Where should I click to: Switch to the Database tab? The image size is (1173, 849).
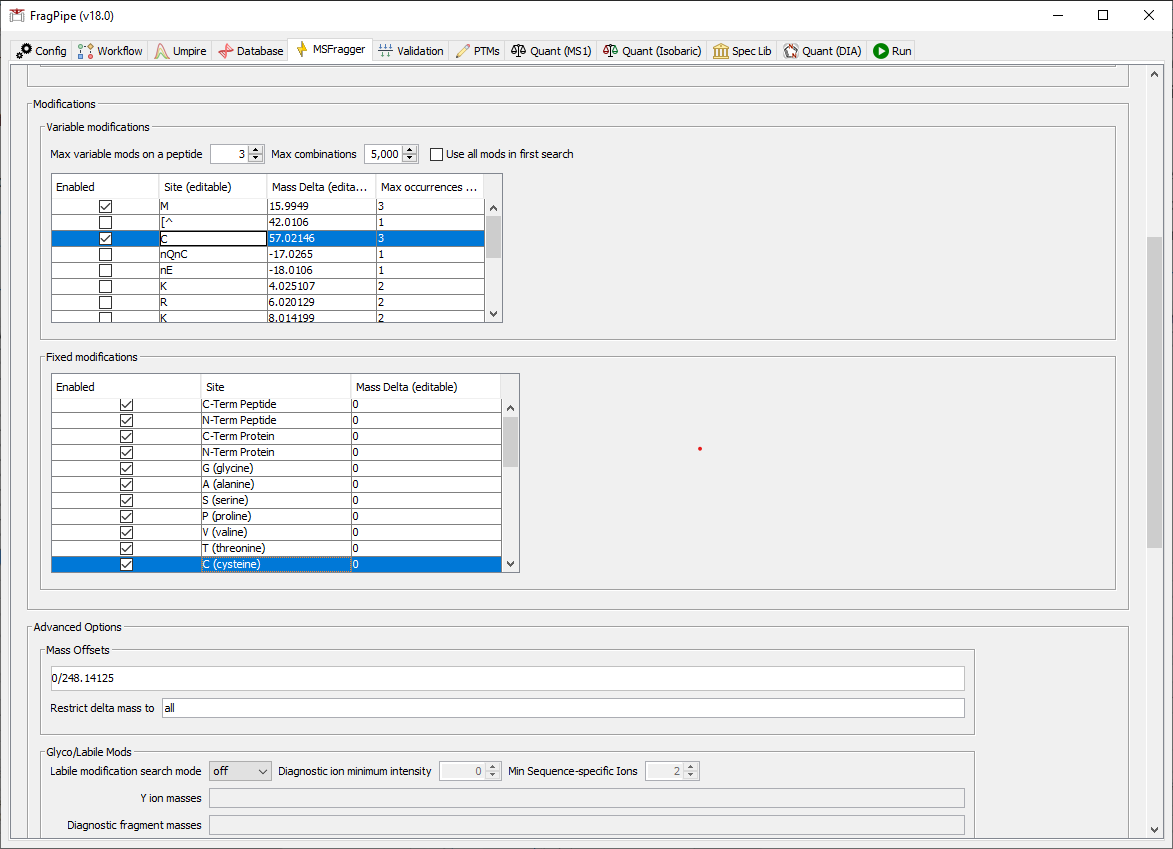251,51
